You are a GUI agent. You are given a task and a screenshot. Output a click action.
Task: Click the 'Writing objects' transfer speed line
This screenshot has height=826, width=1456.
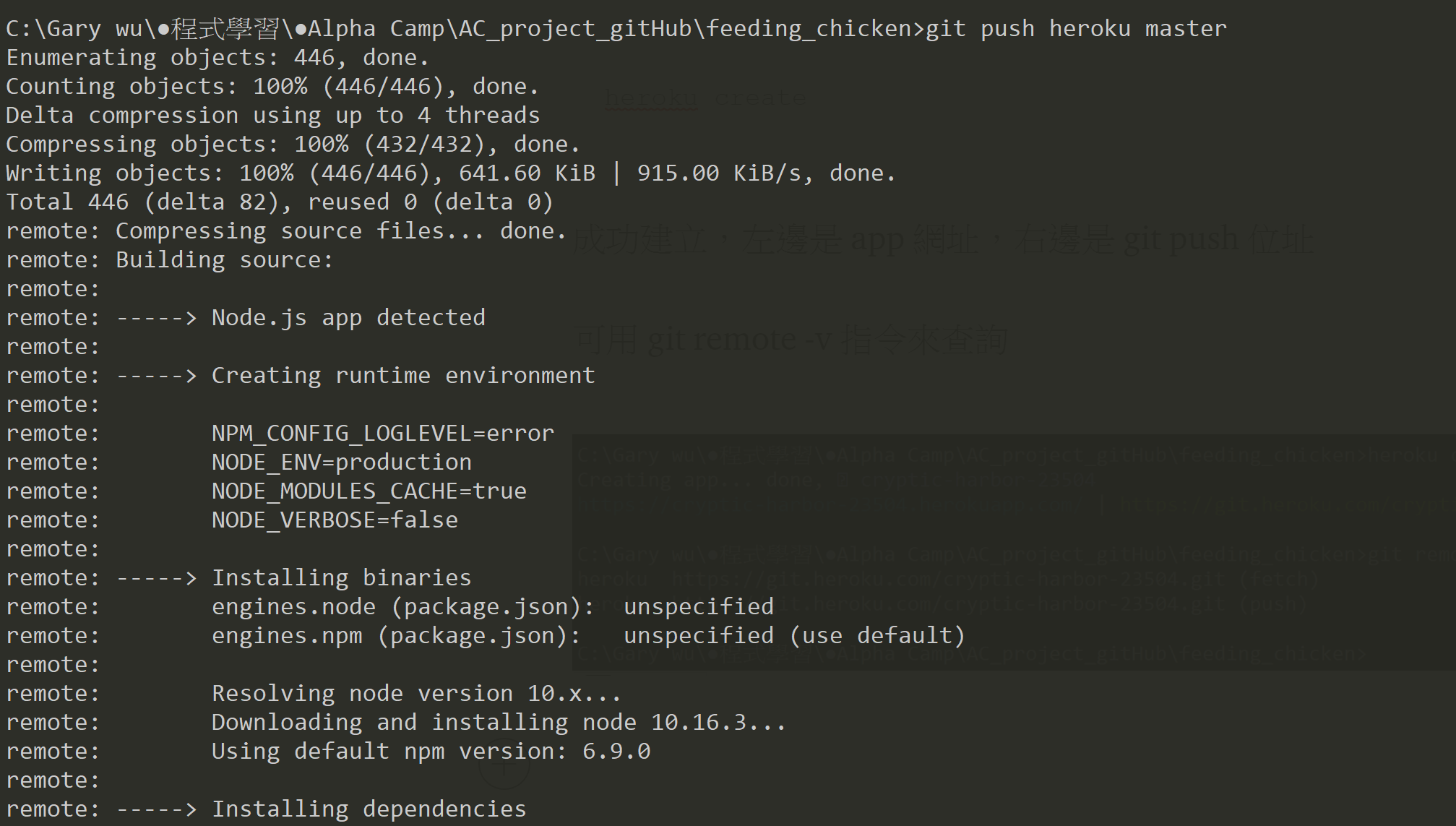coord(451,173)
